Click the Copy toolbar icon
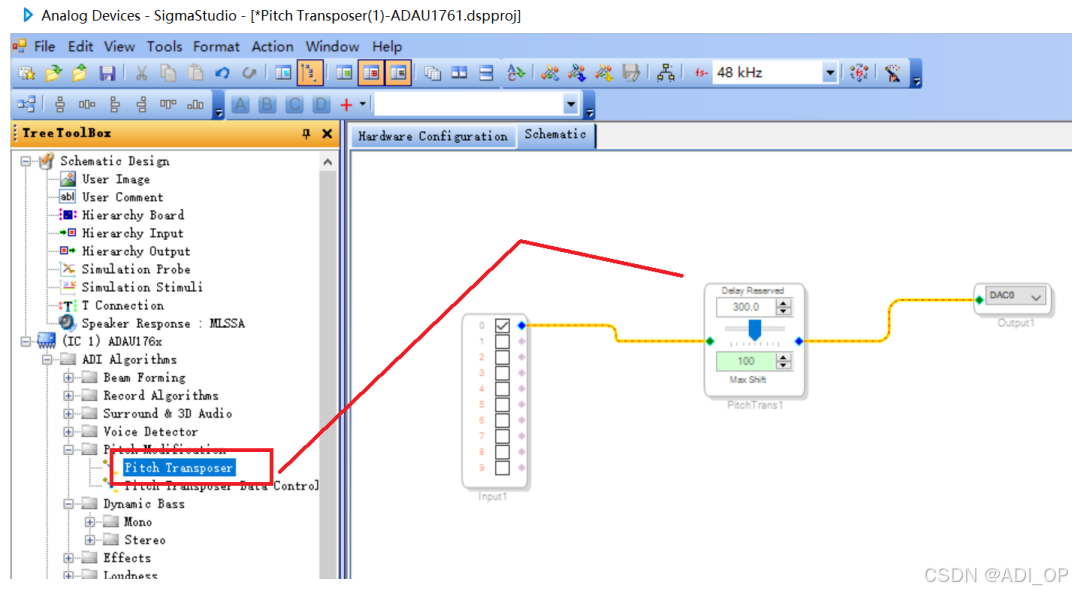 click(168, 73)
